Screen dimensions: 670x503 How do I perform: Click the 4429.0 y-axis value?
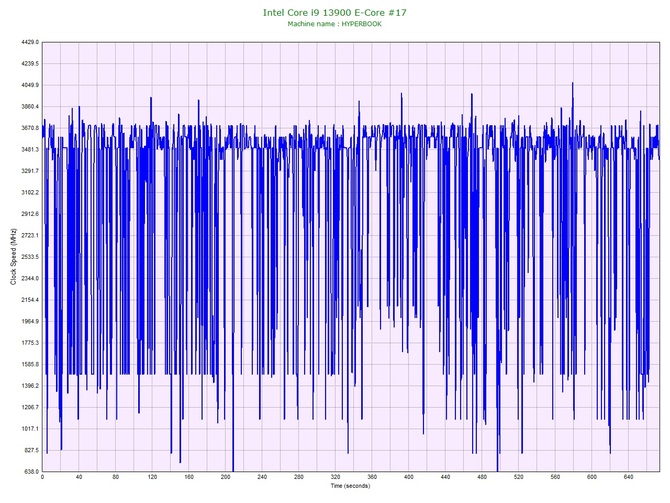(30, 42)
